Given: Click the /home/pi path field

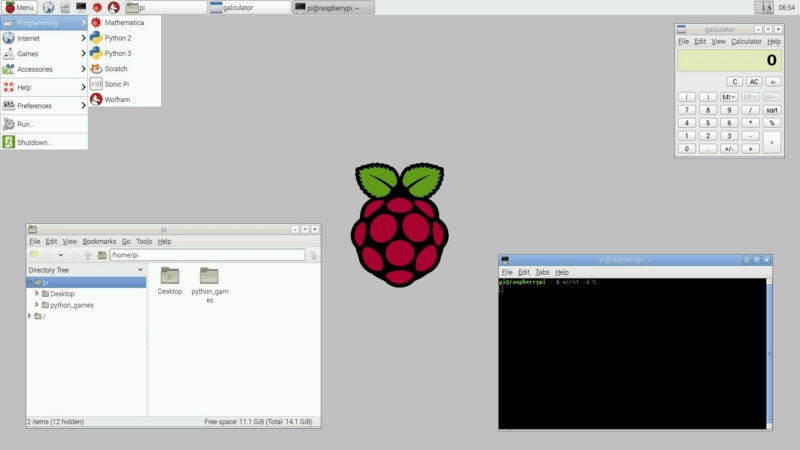Looking at the screenshot, I should [207, 255].
